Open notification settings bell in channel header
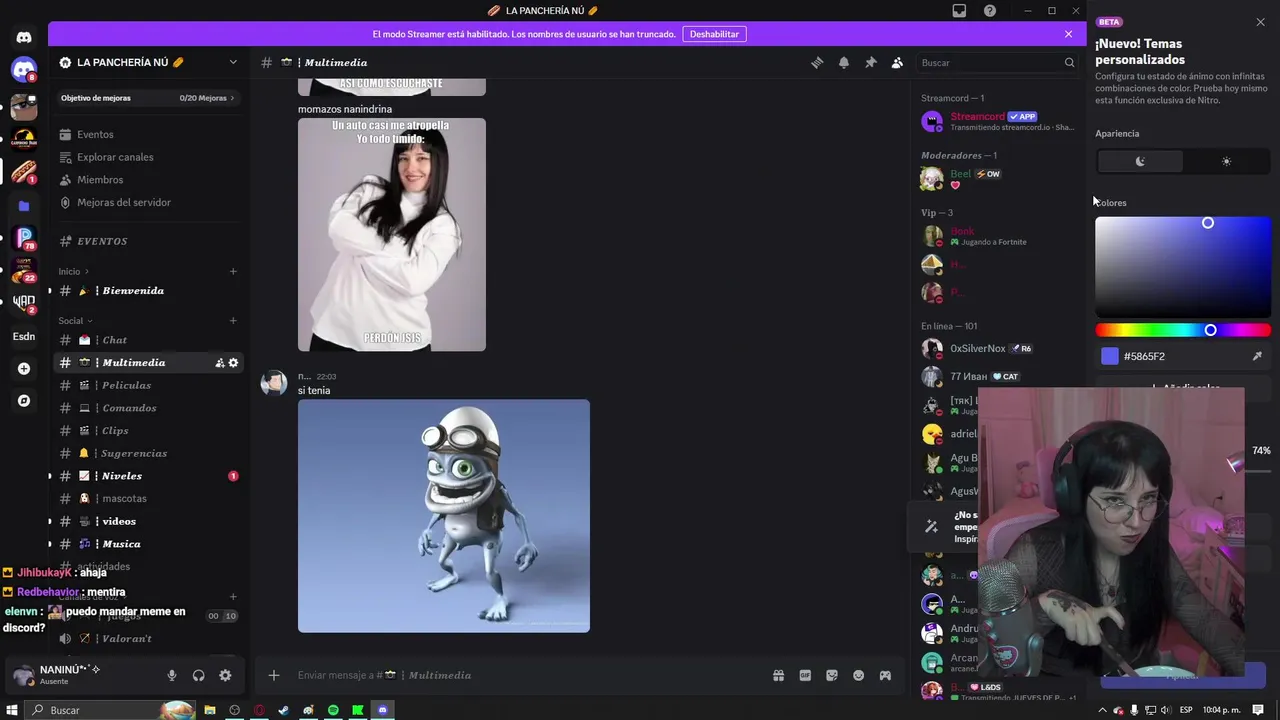The height and width of the screenshot is (720, 1280). point(844,62)
